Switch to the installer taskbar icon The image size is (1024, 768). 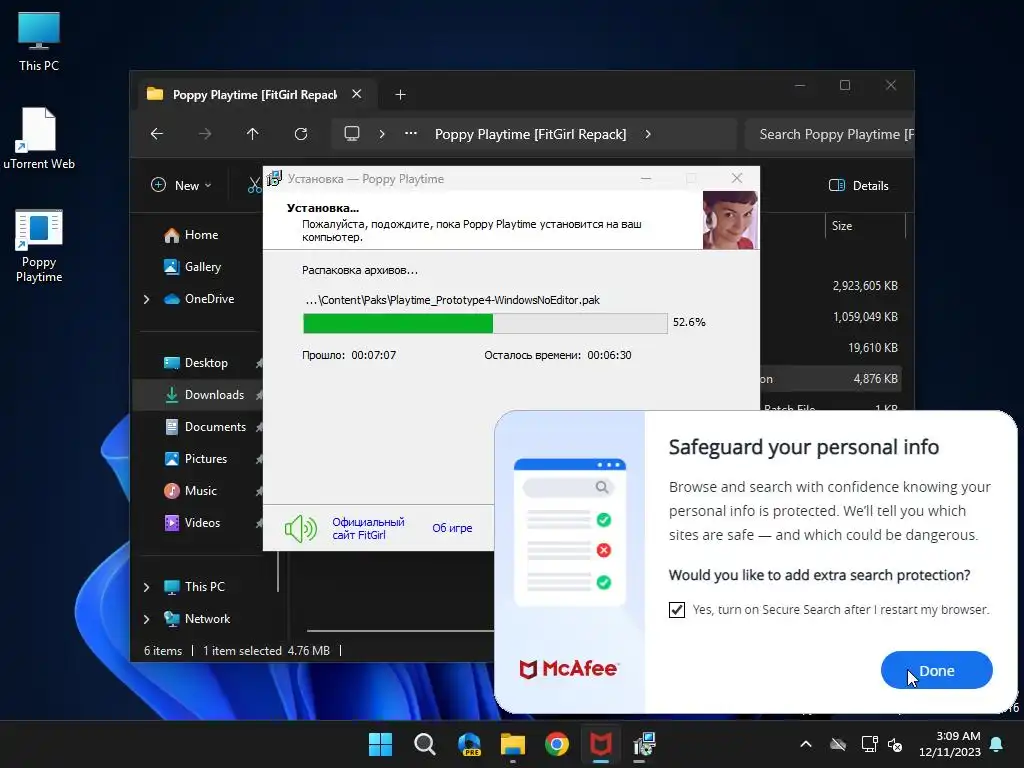coord(645,744)
